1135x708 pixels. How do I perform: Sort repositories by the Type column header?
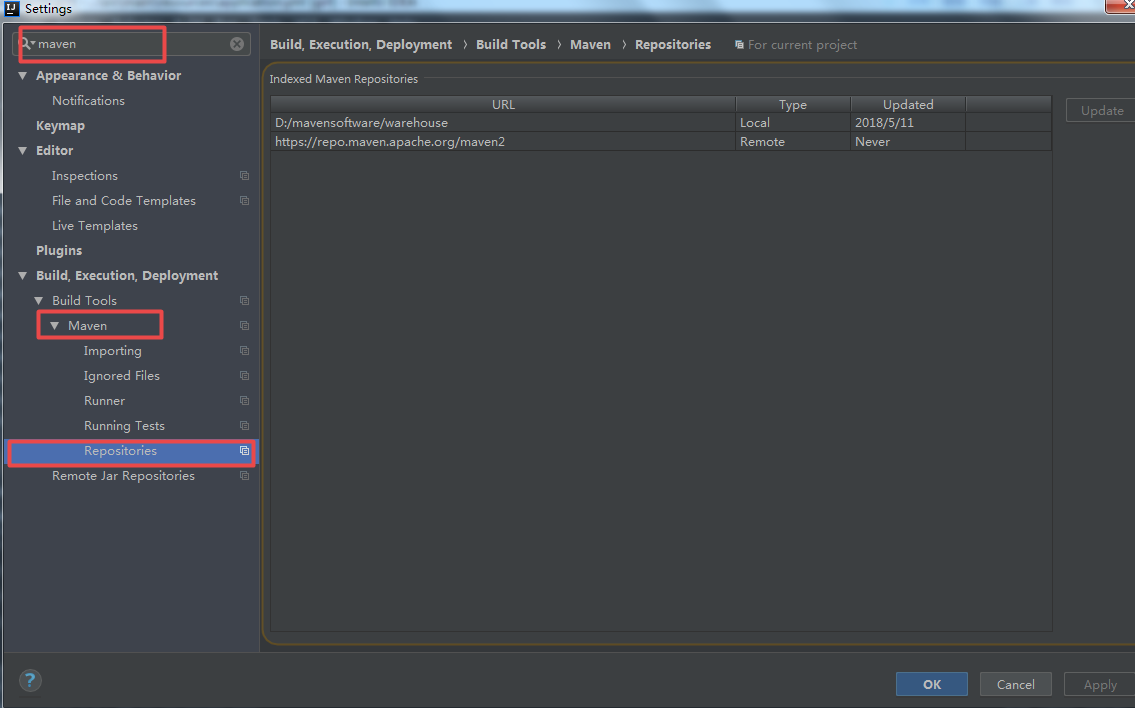(793, 104)
